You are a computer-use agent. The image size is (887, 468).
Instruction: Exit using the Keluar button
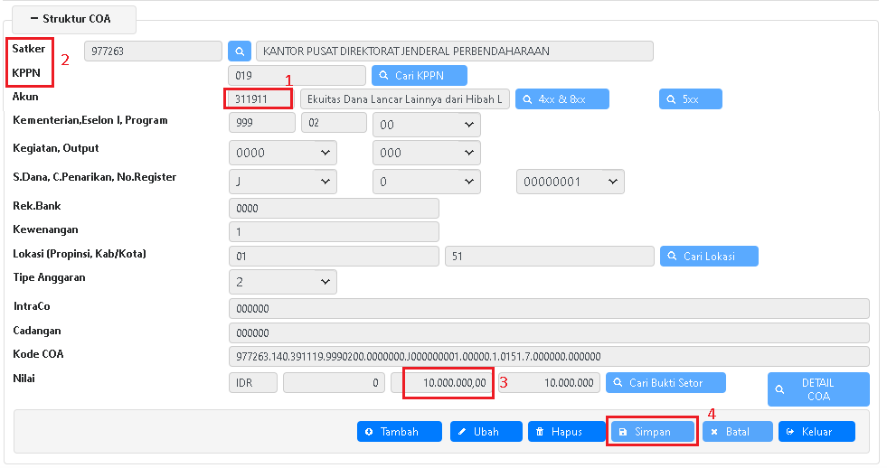[817, 431]
